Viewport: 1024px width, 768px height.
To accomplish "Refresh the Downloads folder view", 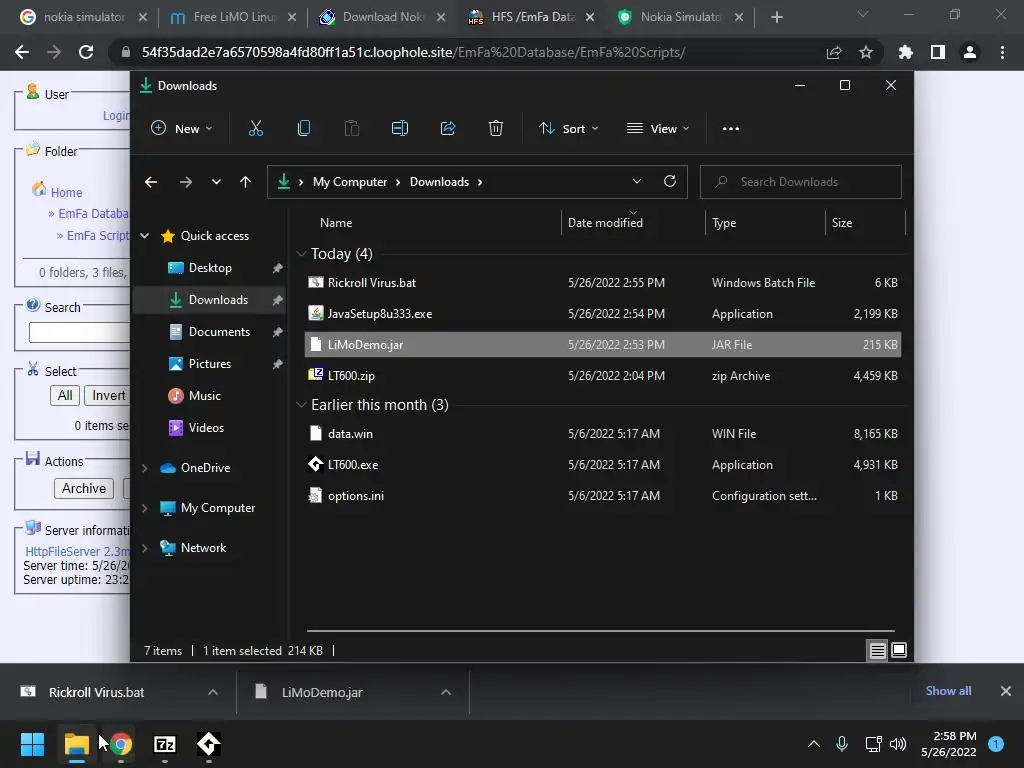I will (x=670, y=182).
